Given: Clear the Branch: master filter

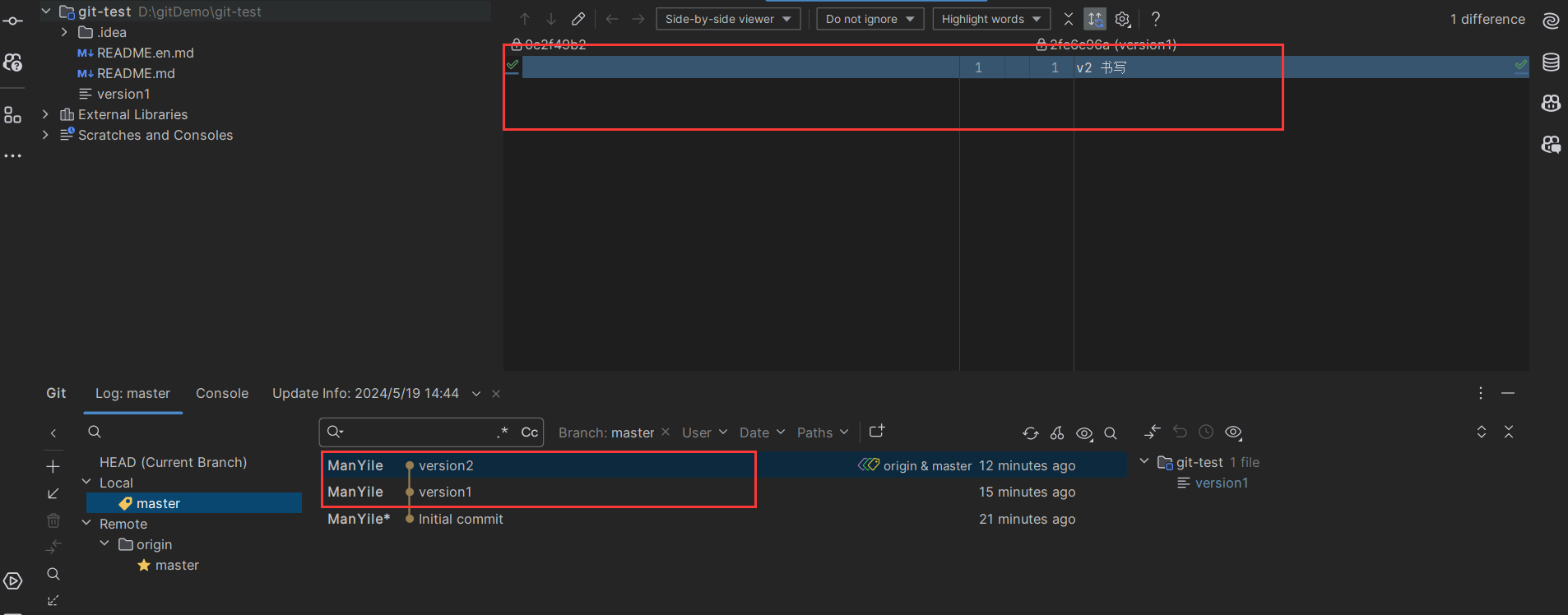Looking at the screenshot, I should pos(666,432).
